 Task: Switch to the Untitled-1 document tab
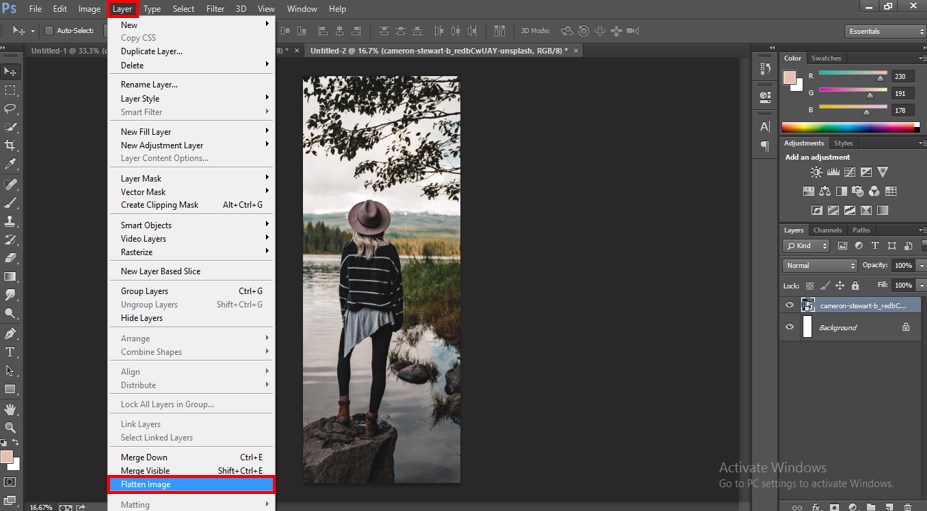pyautogui.click(x=66, y=51)
